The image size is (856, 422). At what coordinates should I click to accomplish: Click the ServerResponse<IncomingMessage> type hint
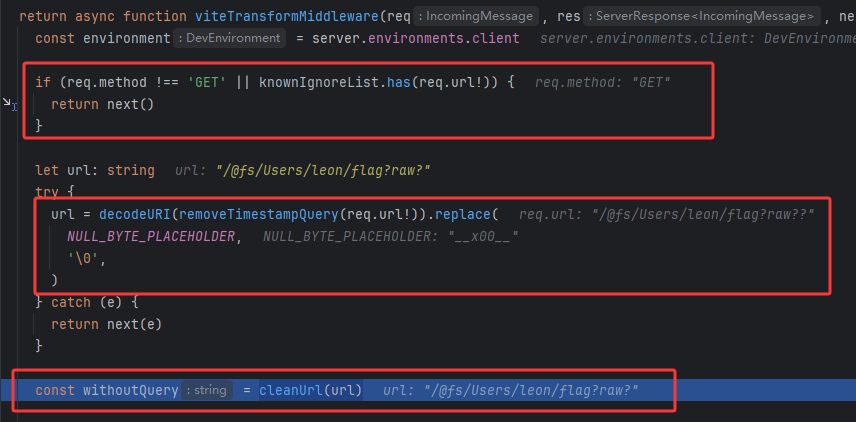point(703,16)
